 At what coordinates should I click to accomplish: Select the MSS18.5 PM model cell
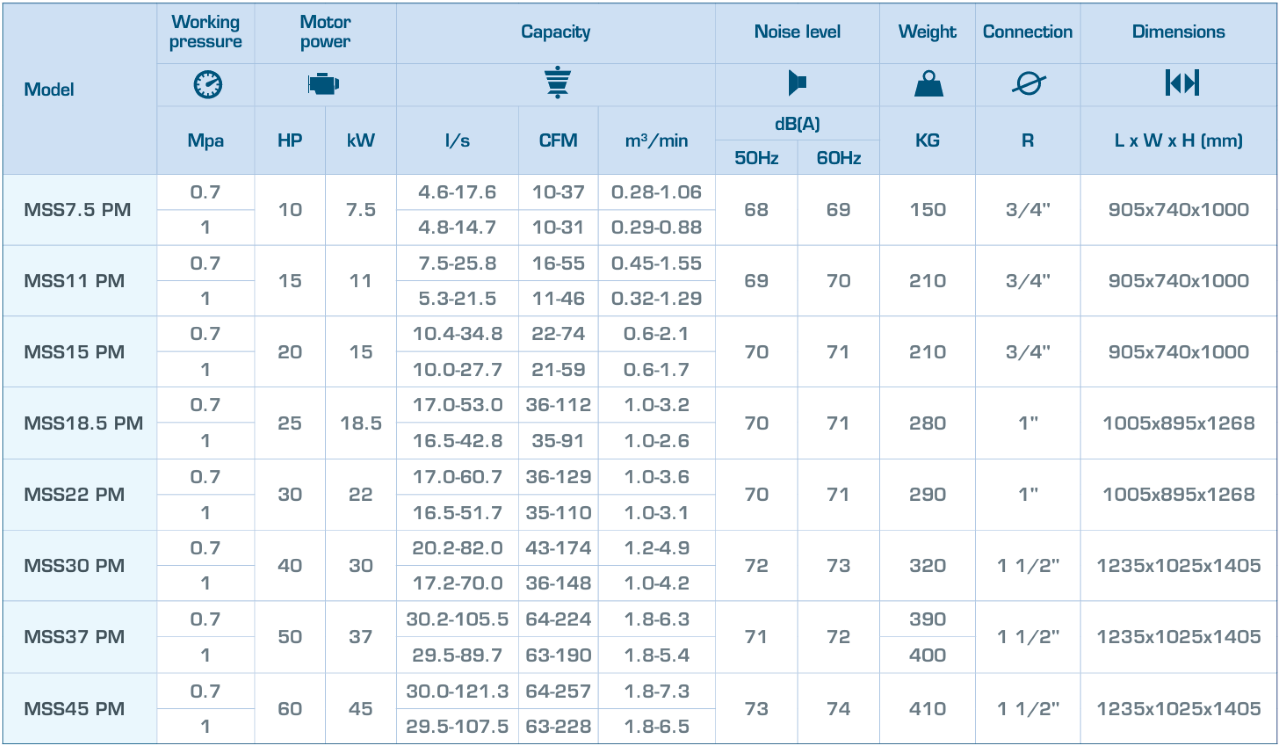(x=83, y=423)
